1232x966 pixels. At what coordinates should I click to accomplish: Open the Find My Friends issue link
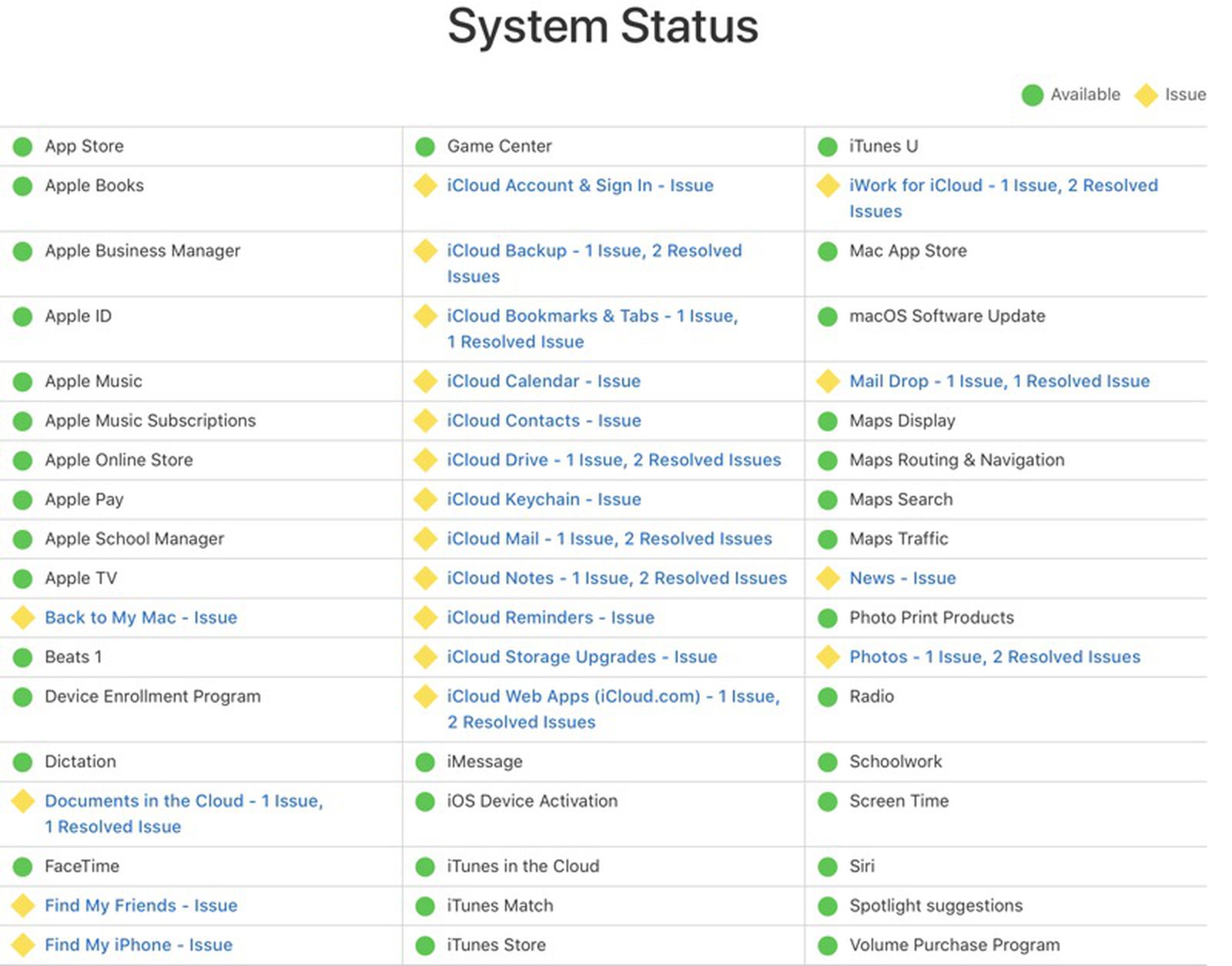point(141,905)
